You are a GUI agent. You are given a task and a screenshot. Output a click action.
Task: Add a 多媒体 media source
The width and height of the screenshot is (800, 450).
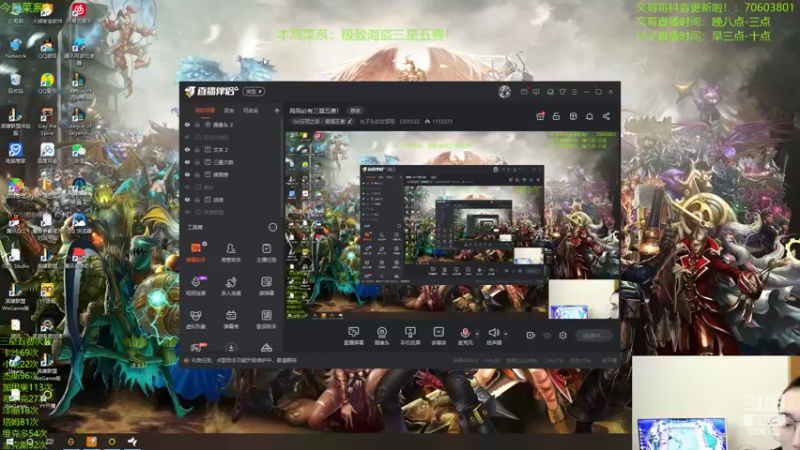click(438, 336)
